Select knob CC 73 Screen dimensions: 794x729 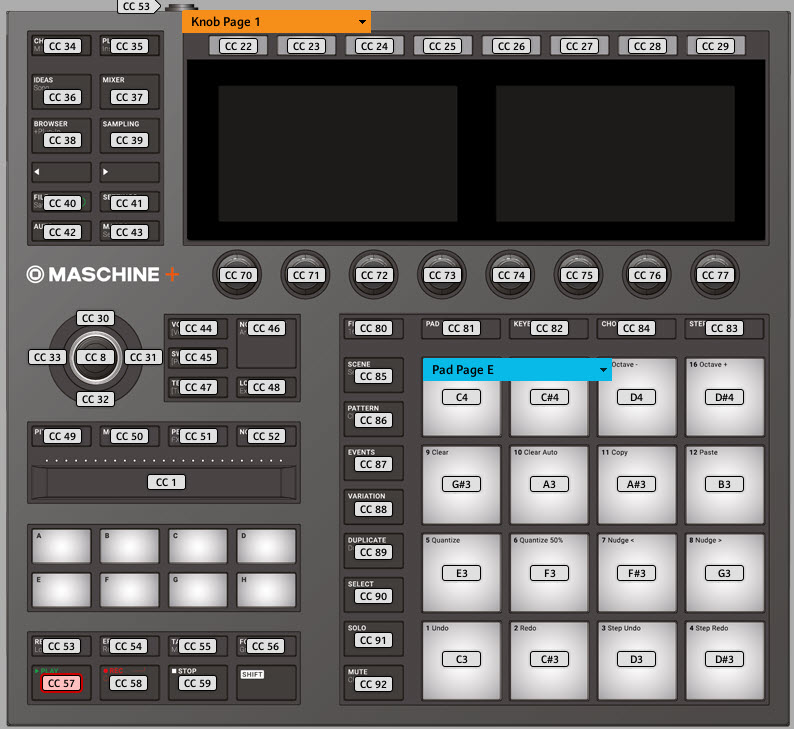pyautogui.click(x=442, y=275)
